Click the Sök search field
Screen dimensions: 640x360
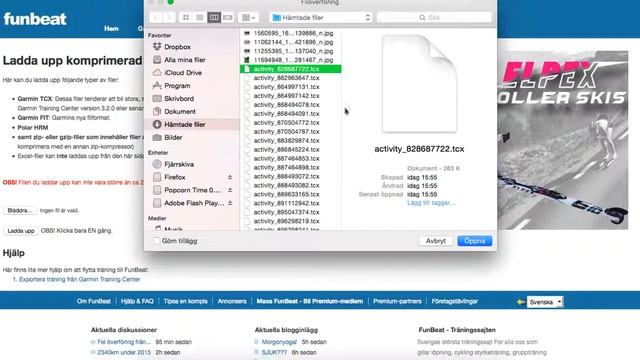434,18
